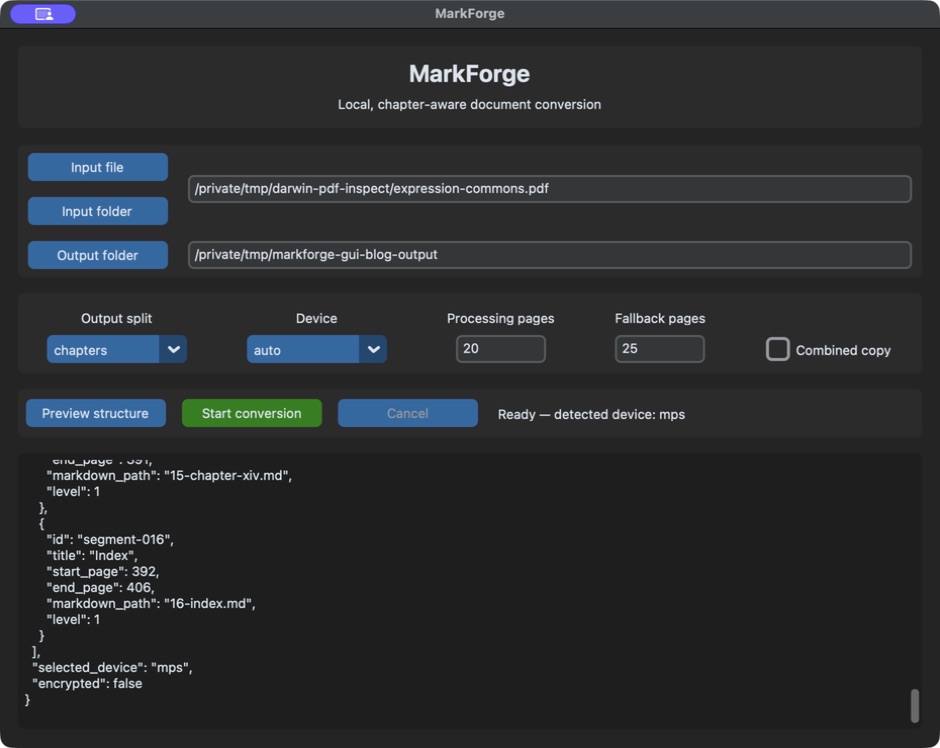The image size is (940, 748).
Task: Click the Cancel button
Action: tap(408, 413)
